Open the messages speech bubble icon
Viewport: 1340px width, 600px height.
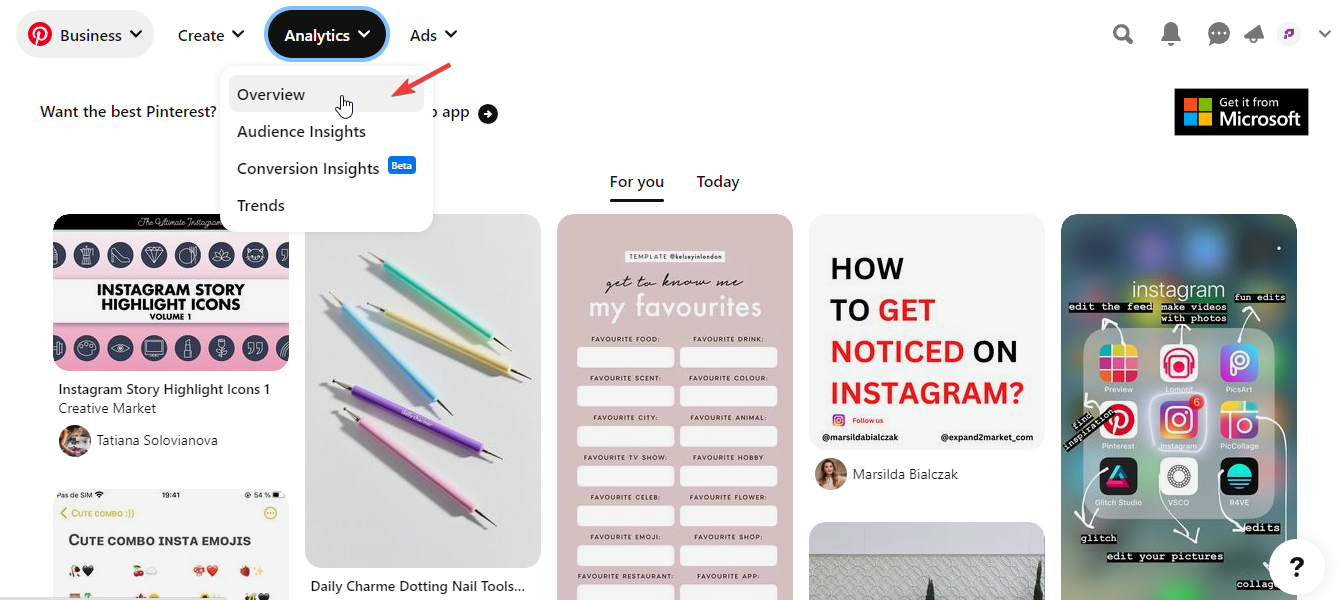coord(1218,35)
